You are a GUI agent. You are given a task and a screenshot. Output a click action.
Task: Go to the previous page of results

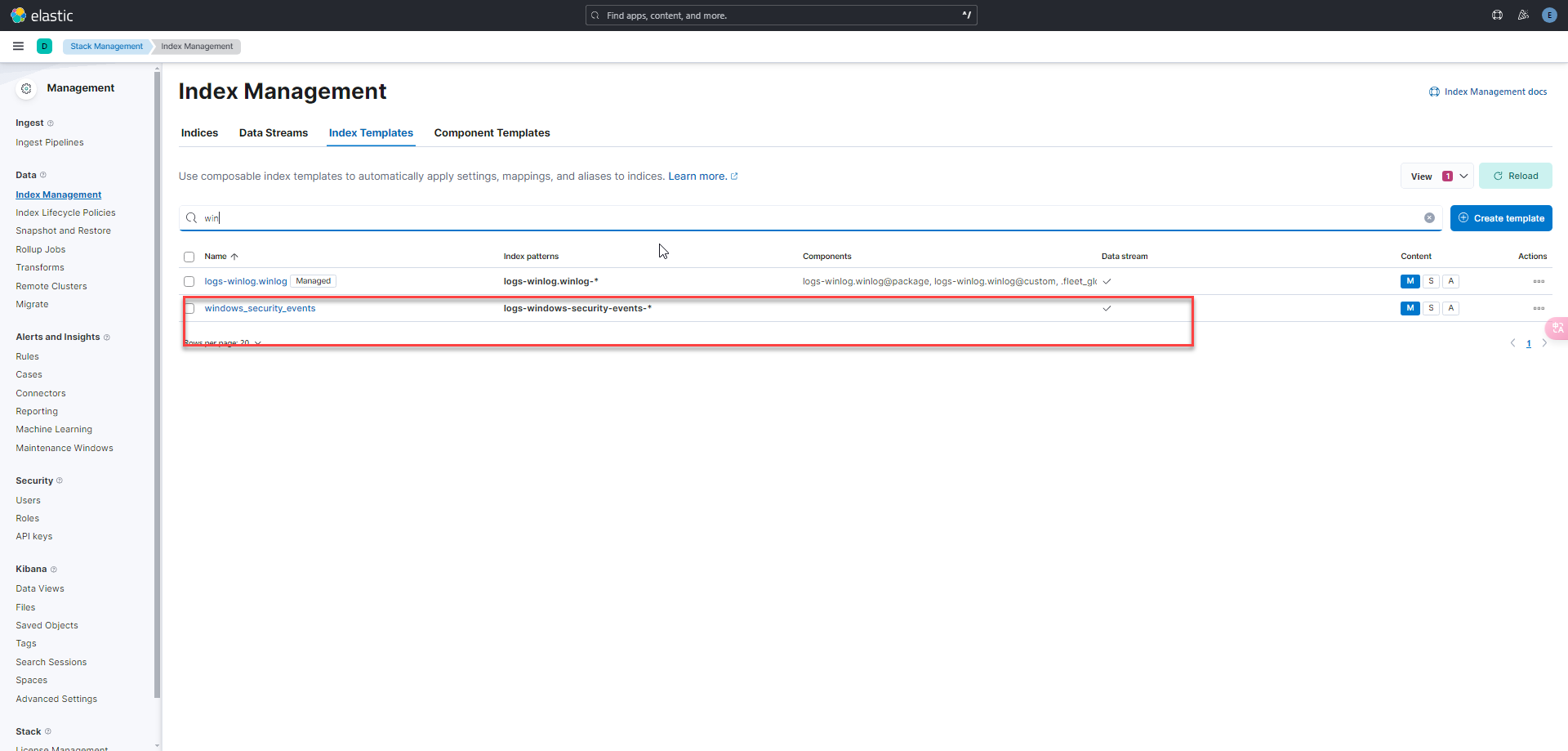pos(1512,343)
